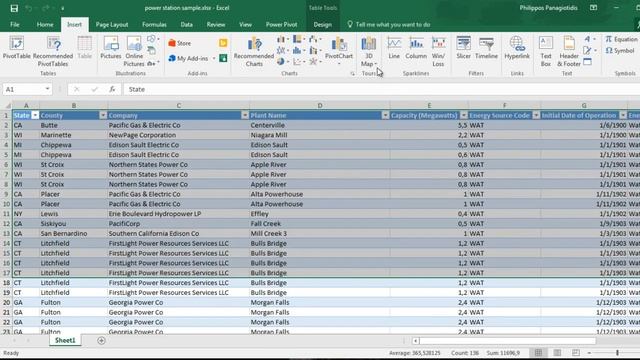The image size is (640, 360).
Task: Open Initial Date of Operation filter dropdown
Action: (x=623, y=116)
